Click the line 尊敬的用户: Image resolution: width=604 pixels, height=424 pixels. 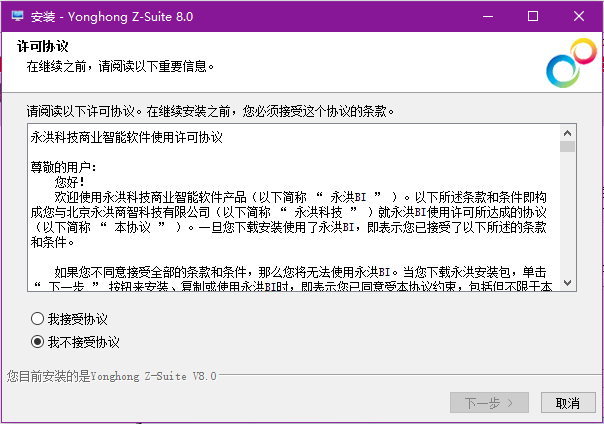click(x=64, y=168)
